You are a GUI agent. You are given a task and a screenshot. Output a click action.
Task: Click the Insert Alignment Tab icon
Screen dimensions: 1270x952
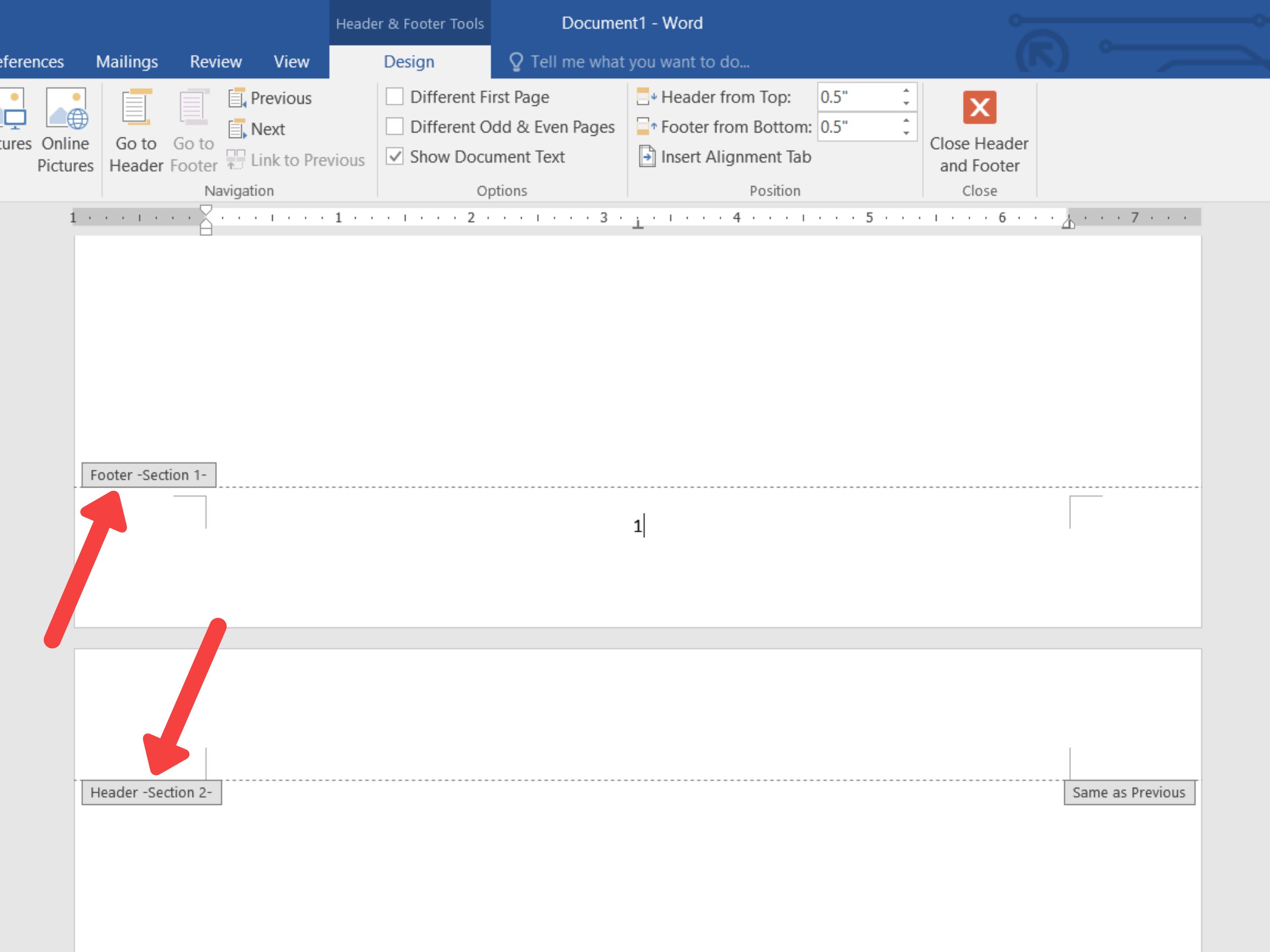pos(647,157)
